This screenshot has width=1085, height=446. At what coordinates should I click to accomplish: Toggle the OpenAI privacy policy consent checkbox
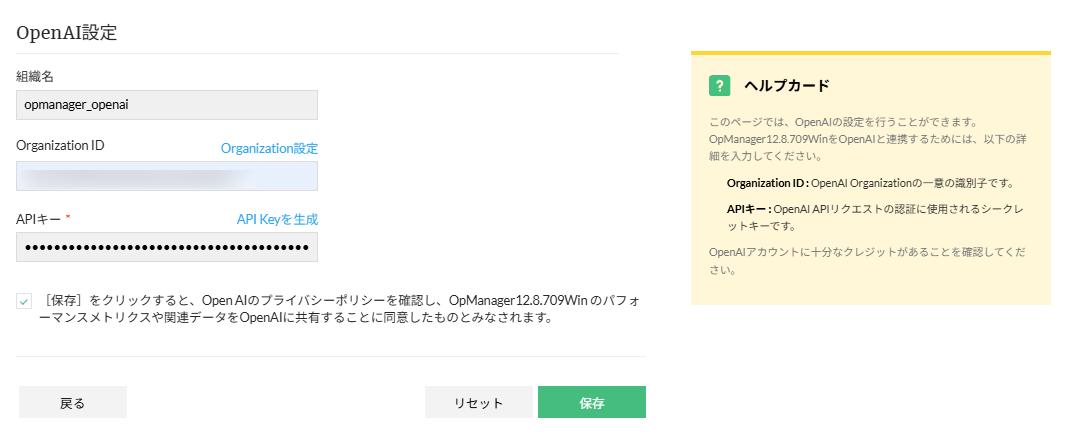[x=24, y=301]
